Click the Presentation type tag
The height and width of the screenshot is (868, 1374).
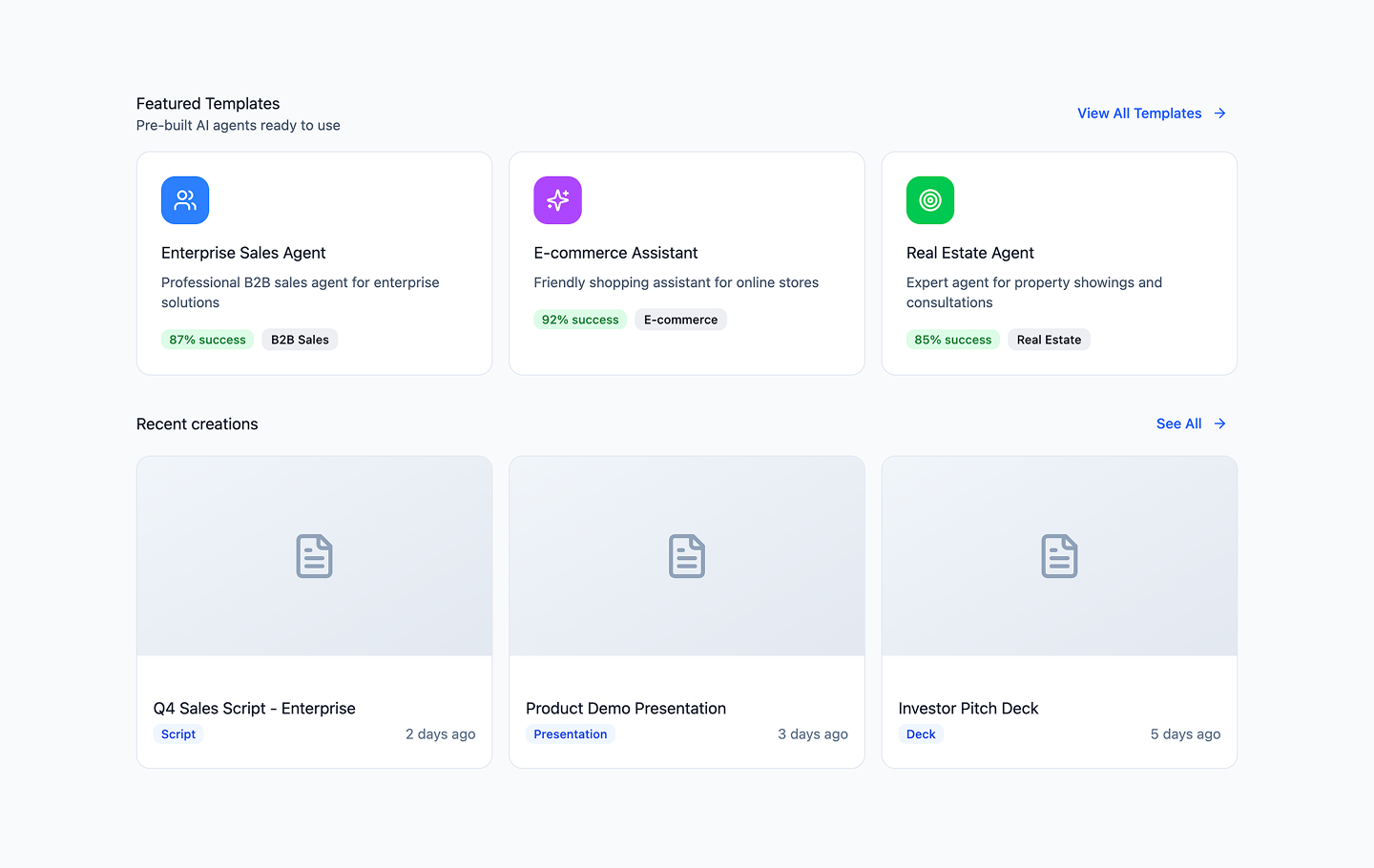(x=571, y=734)
